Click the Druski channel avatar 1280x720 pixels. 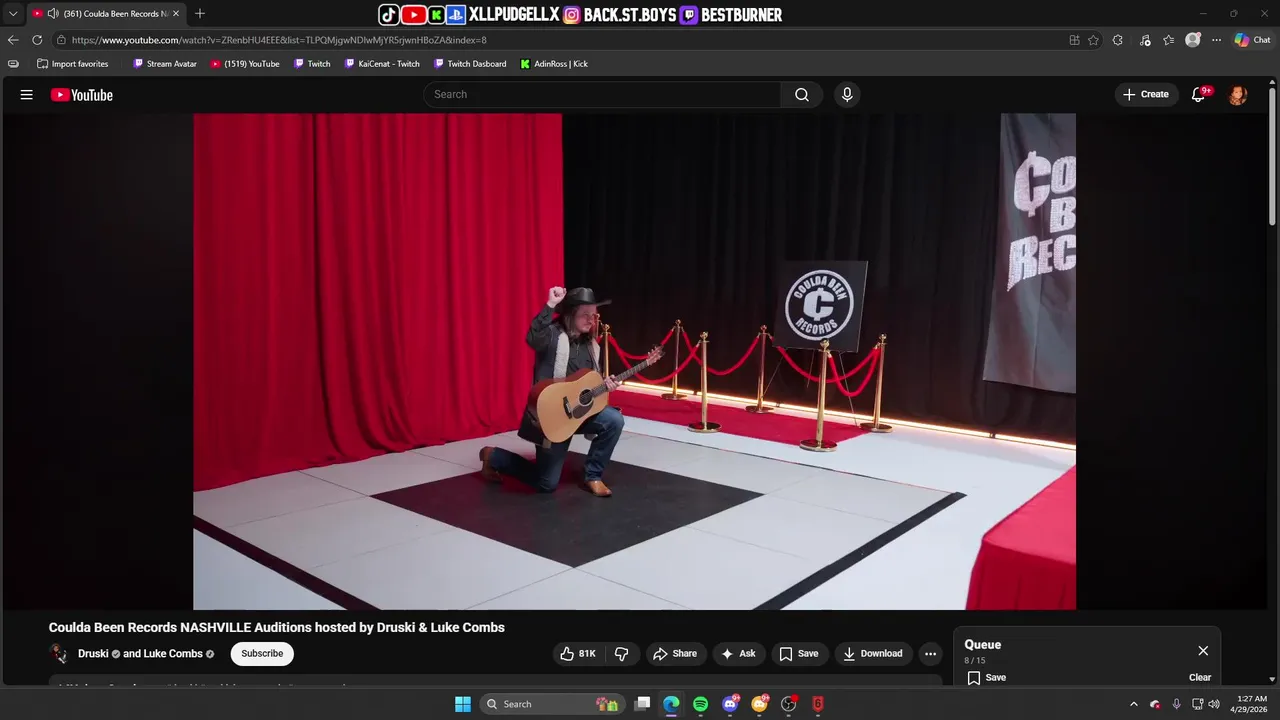tap(59, 654)
